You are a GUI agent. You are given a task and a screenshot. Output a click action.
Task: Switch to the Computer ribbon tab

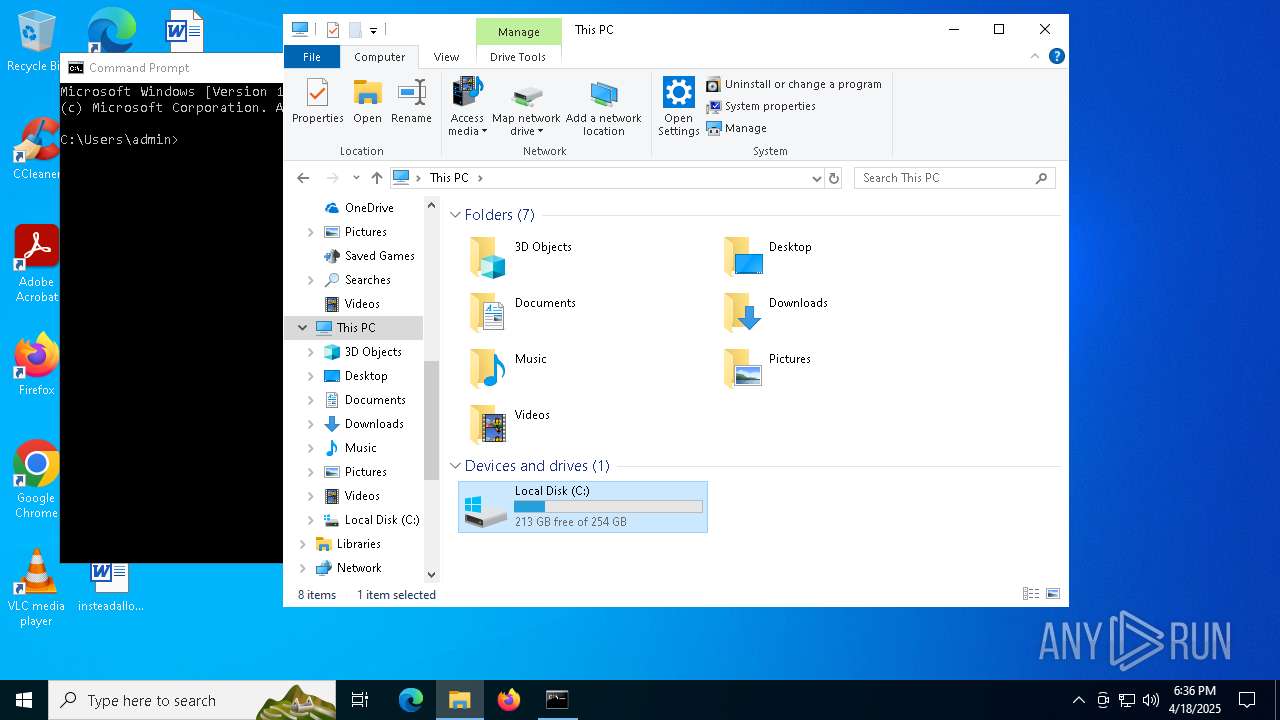click(380, 57)
